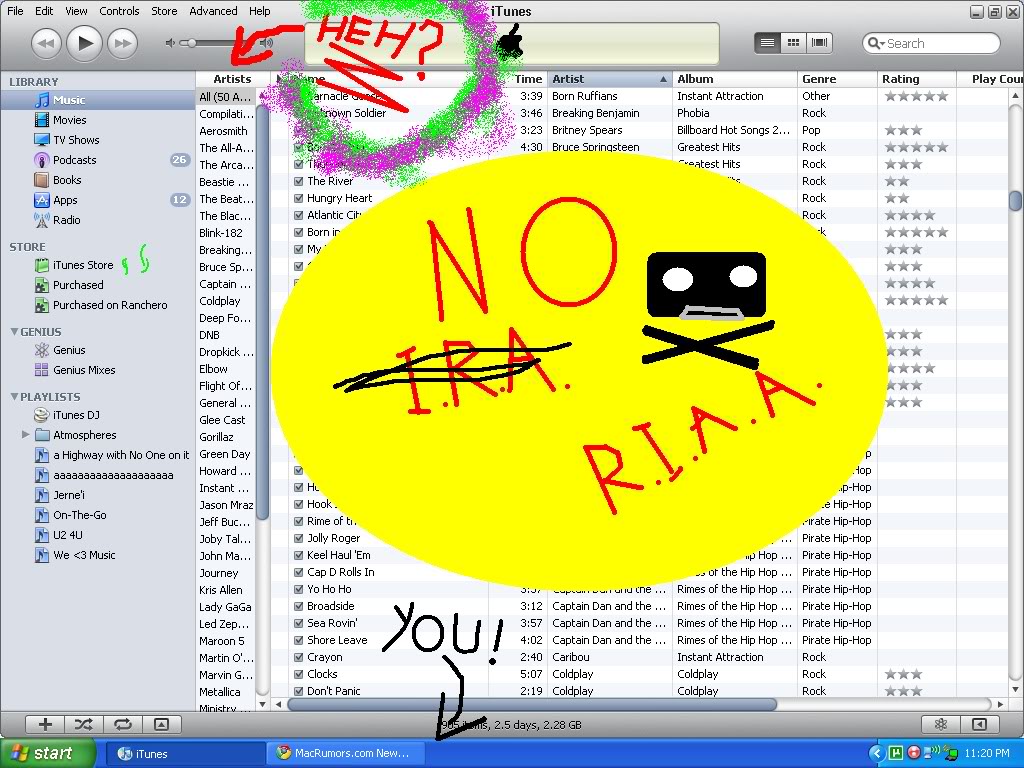Toggle repeat mode
This screenshot has height=768, width=1024.
click(x=123, y=724)
